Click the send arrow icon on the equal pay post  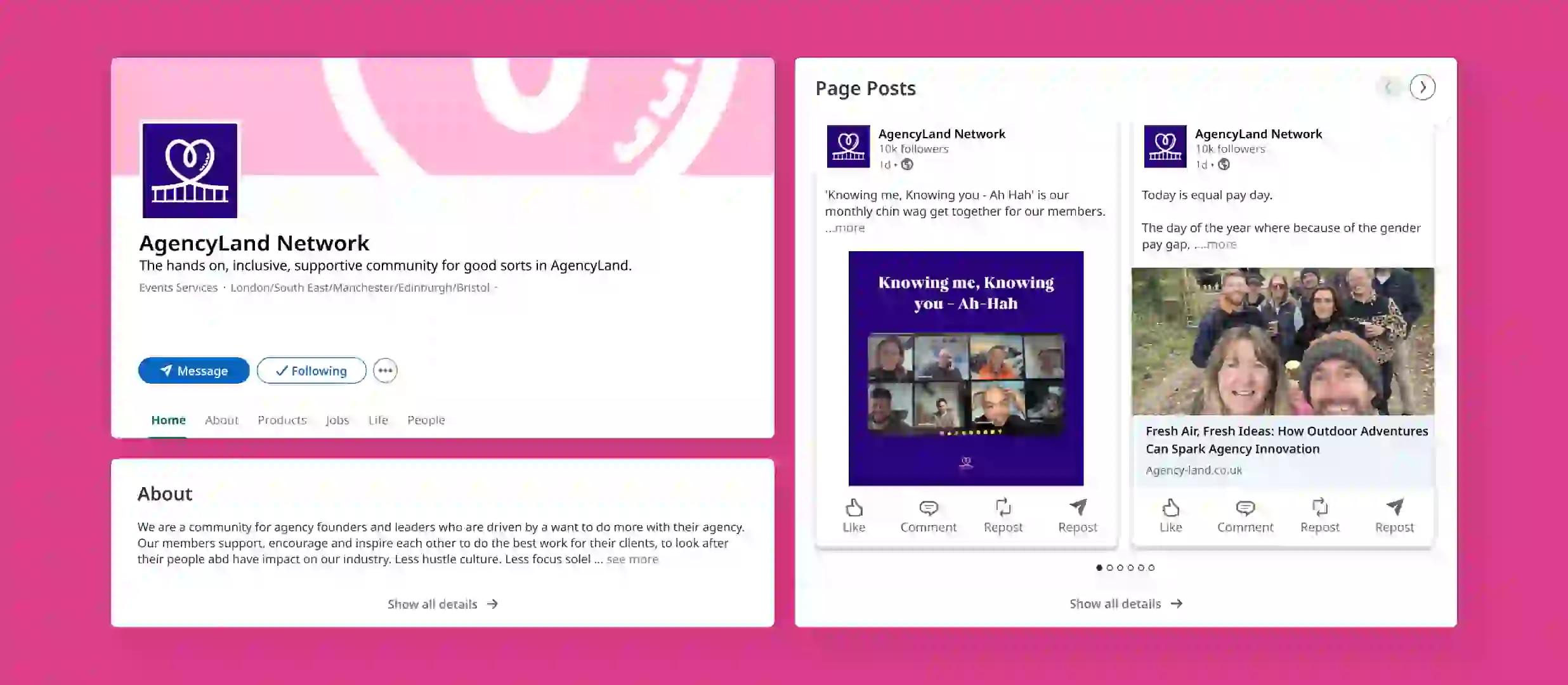click(1394, 507)
